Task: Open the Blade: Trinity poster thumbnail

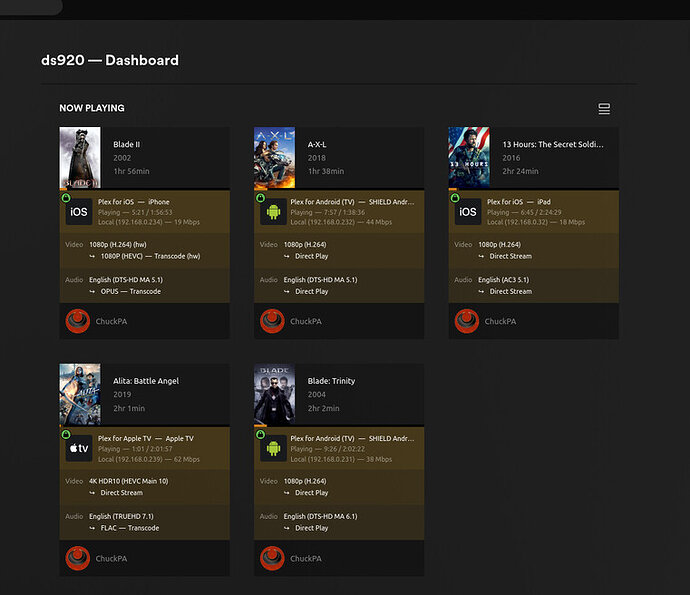Action: [274, 394]
